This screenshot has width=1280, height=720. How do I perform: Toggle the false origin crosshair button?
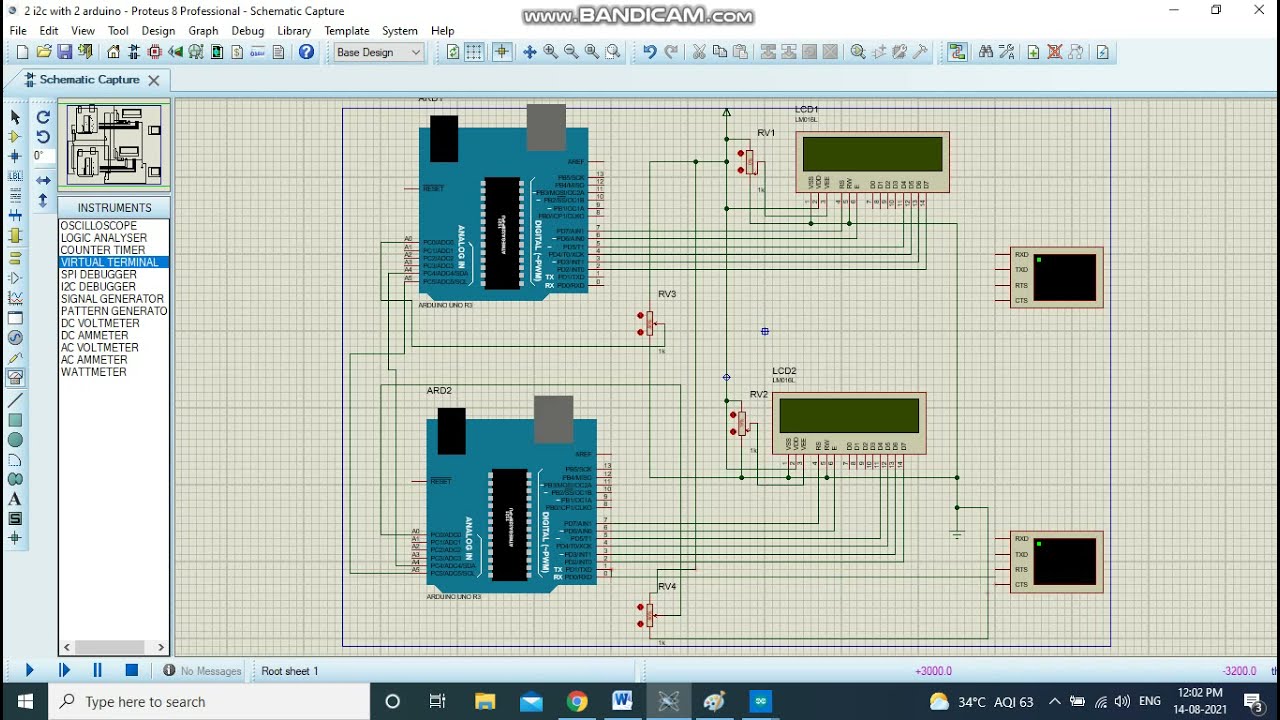(502, 52)
